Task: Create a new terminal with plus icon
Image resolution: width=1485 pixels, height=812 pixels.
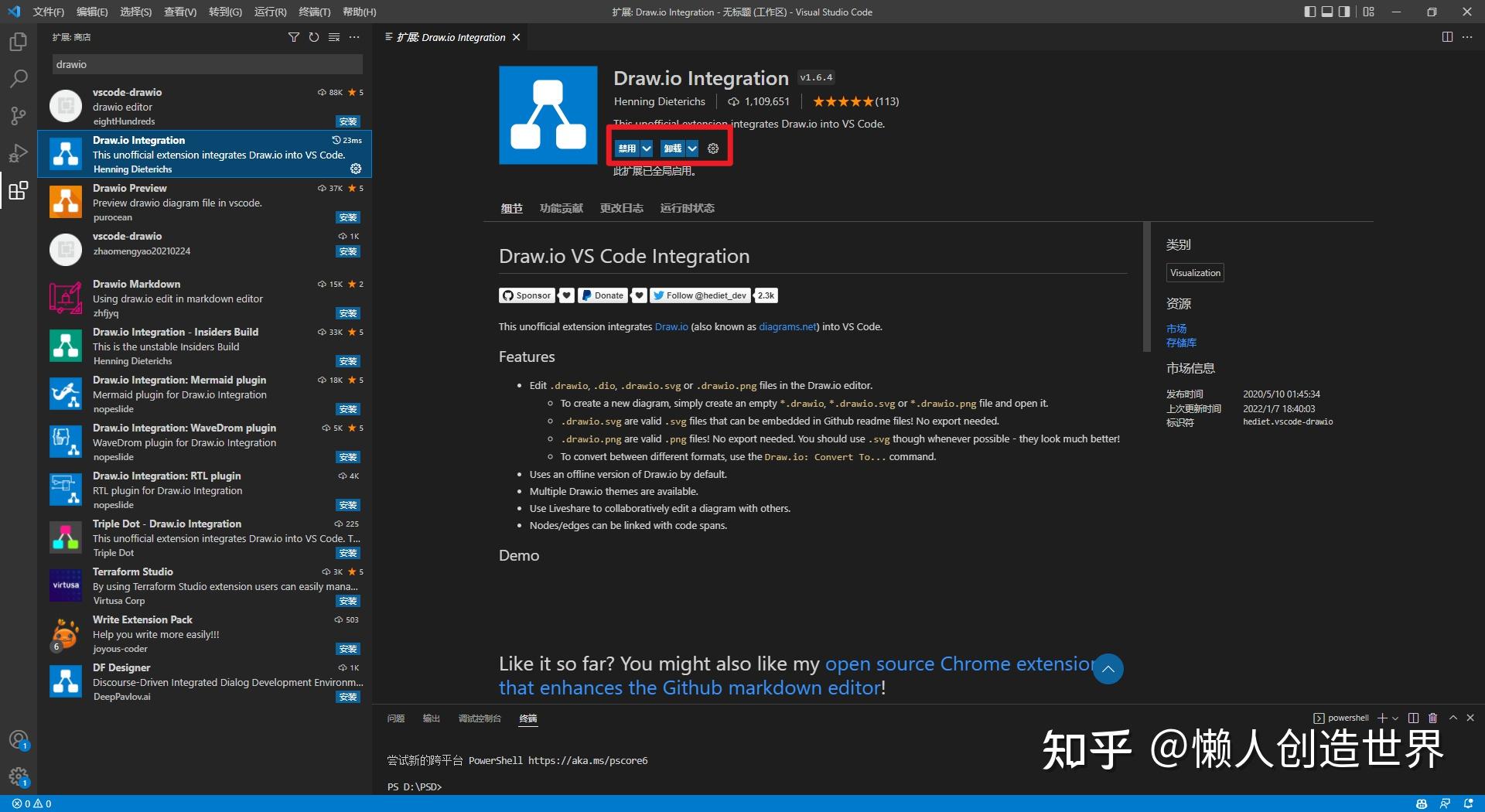Action: 1382,718
